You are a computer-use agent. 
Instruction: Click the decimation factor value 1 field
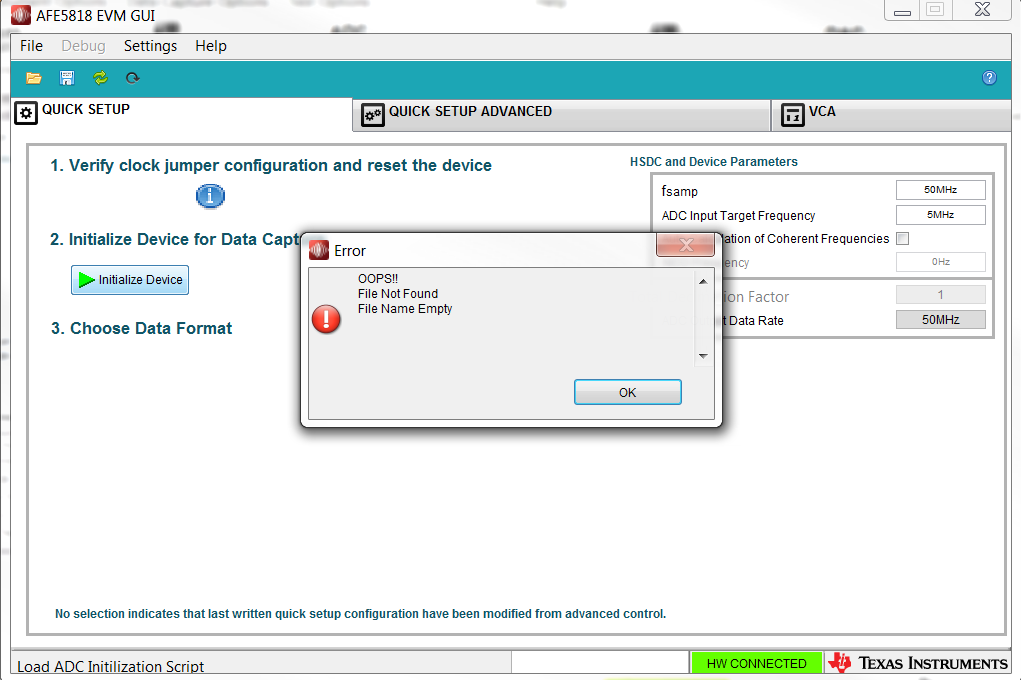point(940,294)
